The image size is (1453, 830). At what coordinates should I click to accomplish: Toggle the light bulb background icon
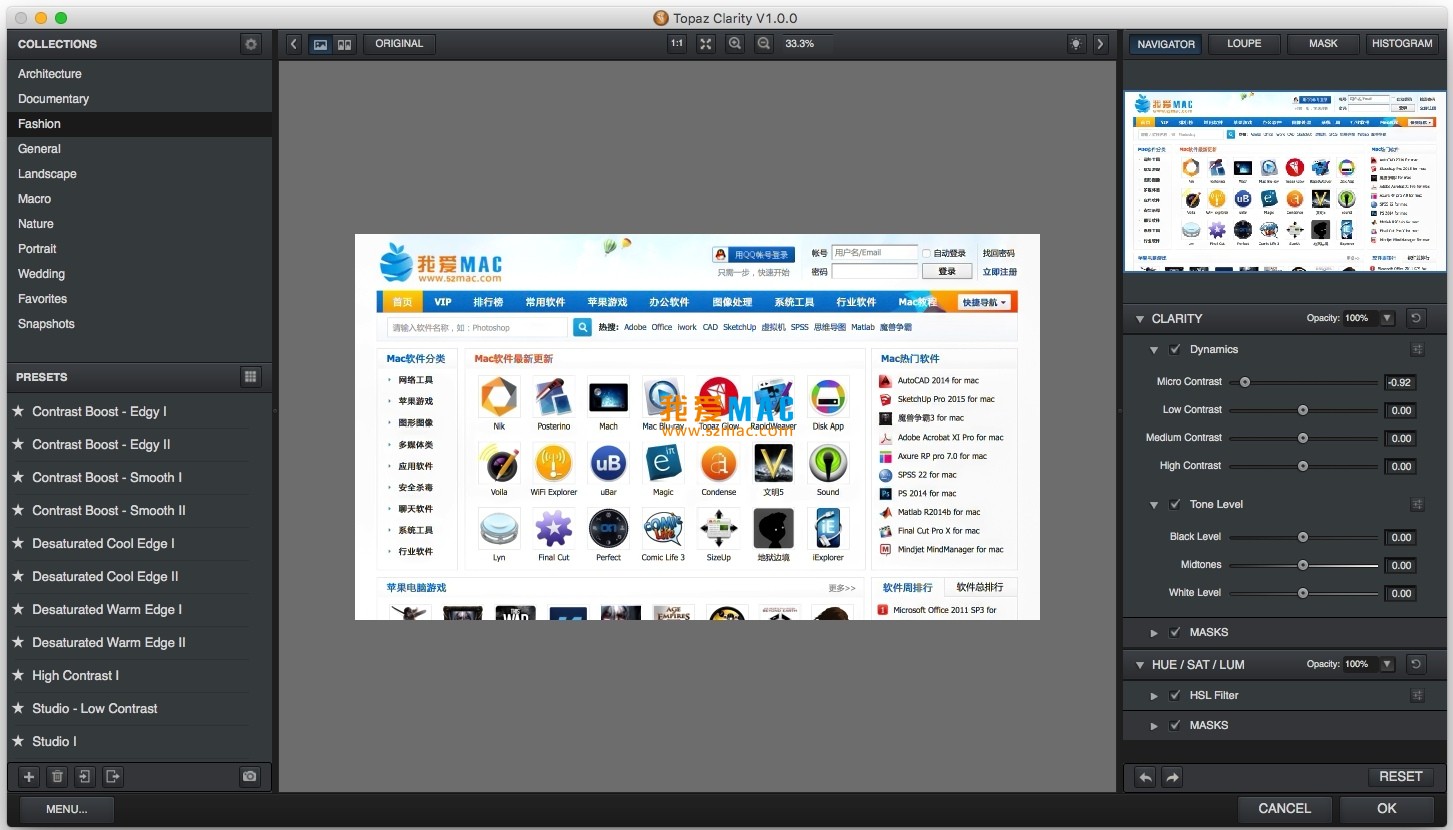pyautogui.click(x=1076, y=44)
